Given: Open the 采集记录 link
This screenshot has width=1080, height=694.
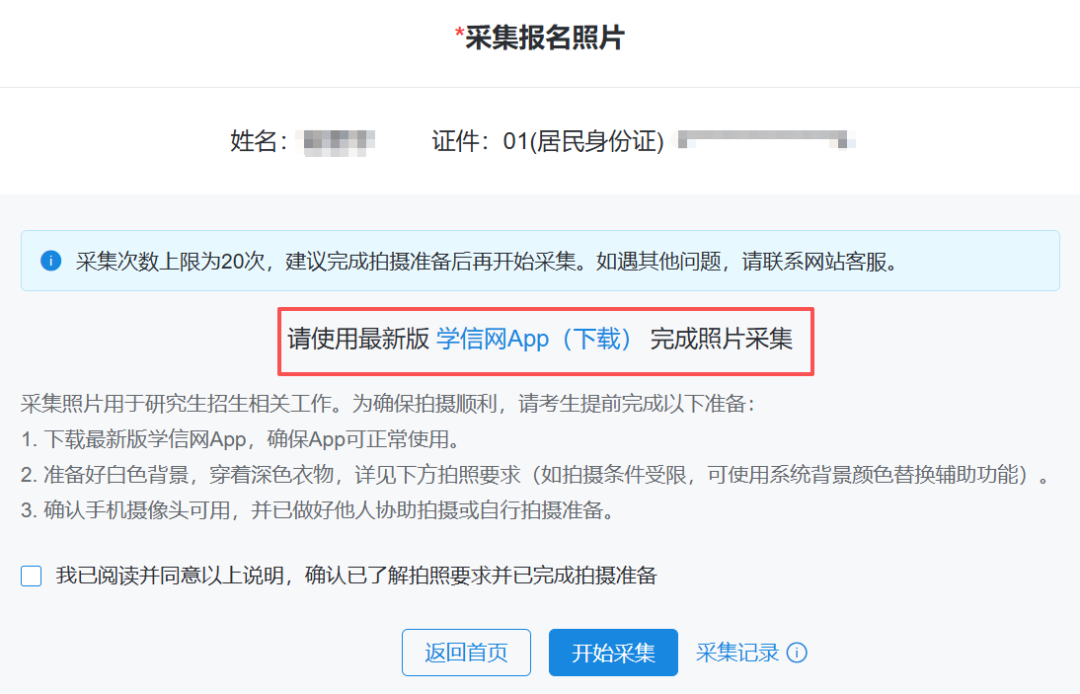Looking at the screenshot, I should tap(737, 652).
